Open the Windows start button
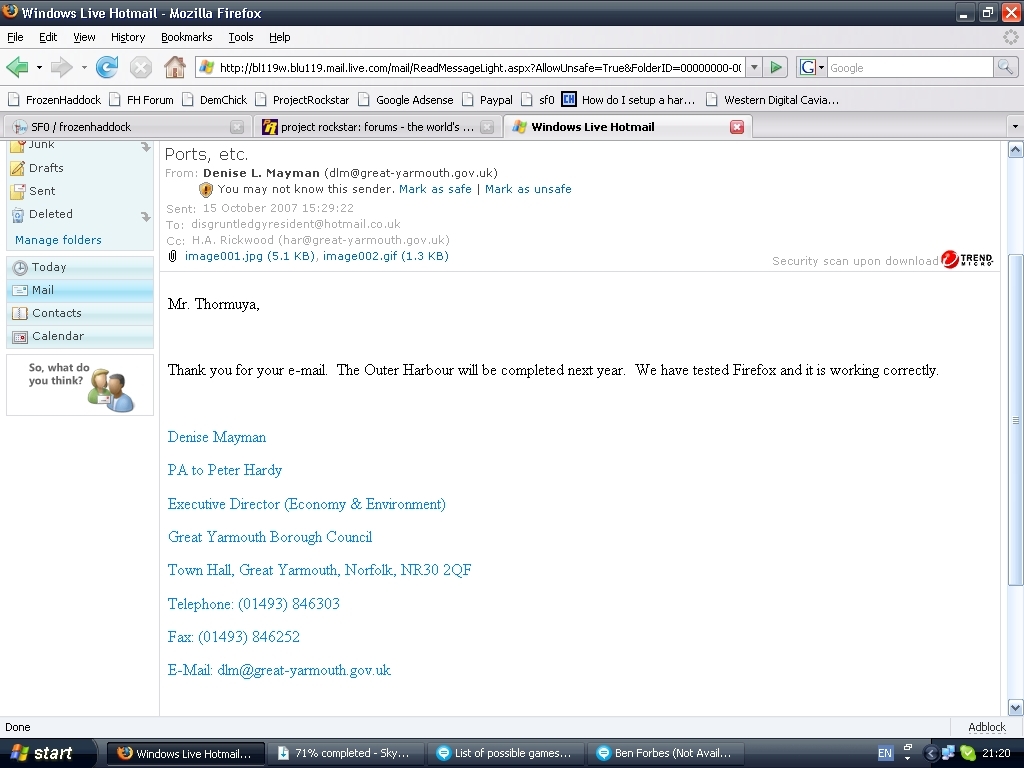This screenshot has height=768, width=1024. pyautogui.click(x=47, y=753)
